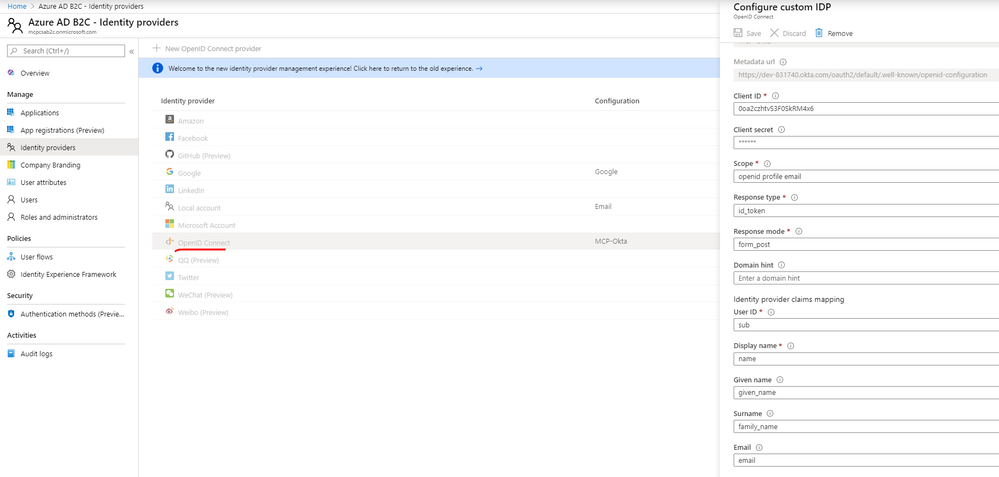Click the QQ provider icon
This screenshot has width=999, height=477.
(169, 259)
